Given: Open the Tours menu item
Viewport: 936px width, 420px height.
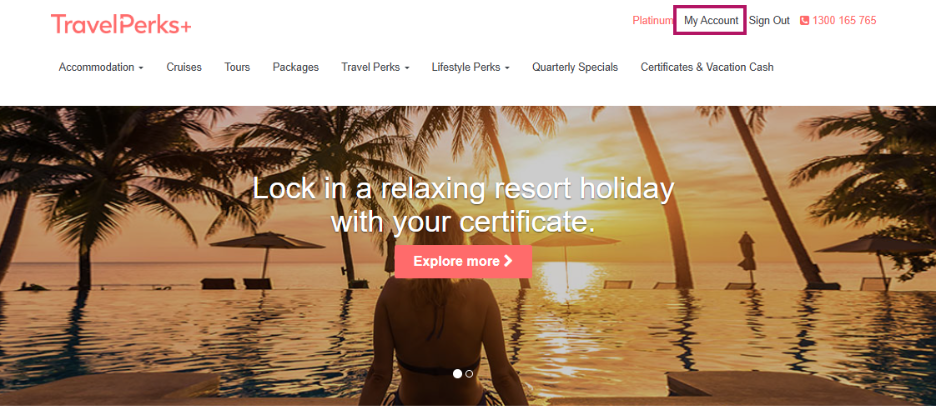Looking at the screenshot, I should click(x=237, y=67).
